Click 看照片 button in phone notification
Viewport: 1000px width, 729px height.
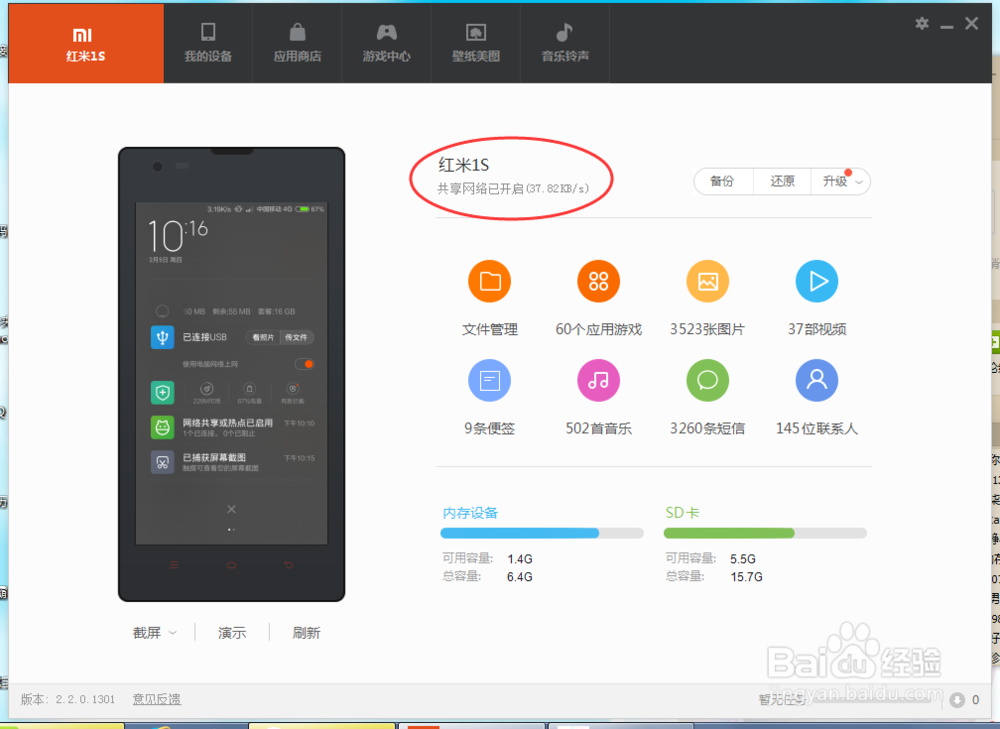263,337
